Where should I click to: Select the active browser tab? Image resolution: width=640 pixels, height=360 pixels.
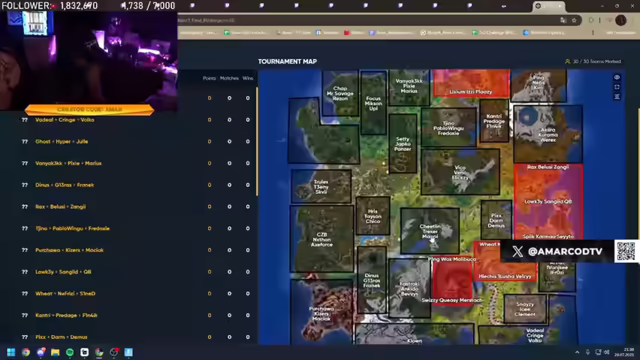[x=549, y=6]
